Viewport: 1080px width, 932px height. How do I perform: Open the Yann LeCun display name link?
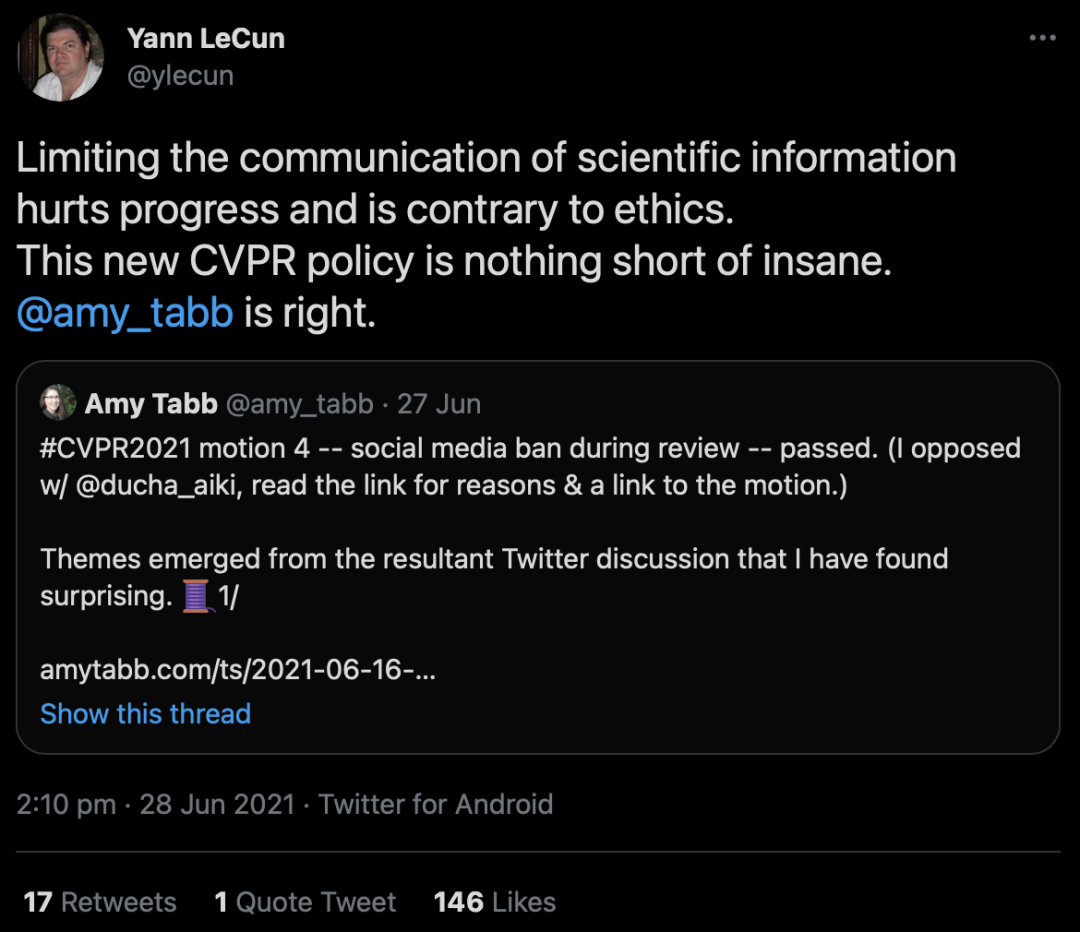(x=205, y=39)
